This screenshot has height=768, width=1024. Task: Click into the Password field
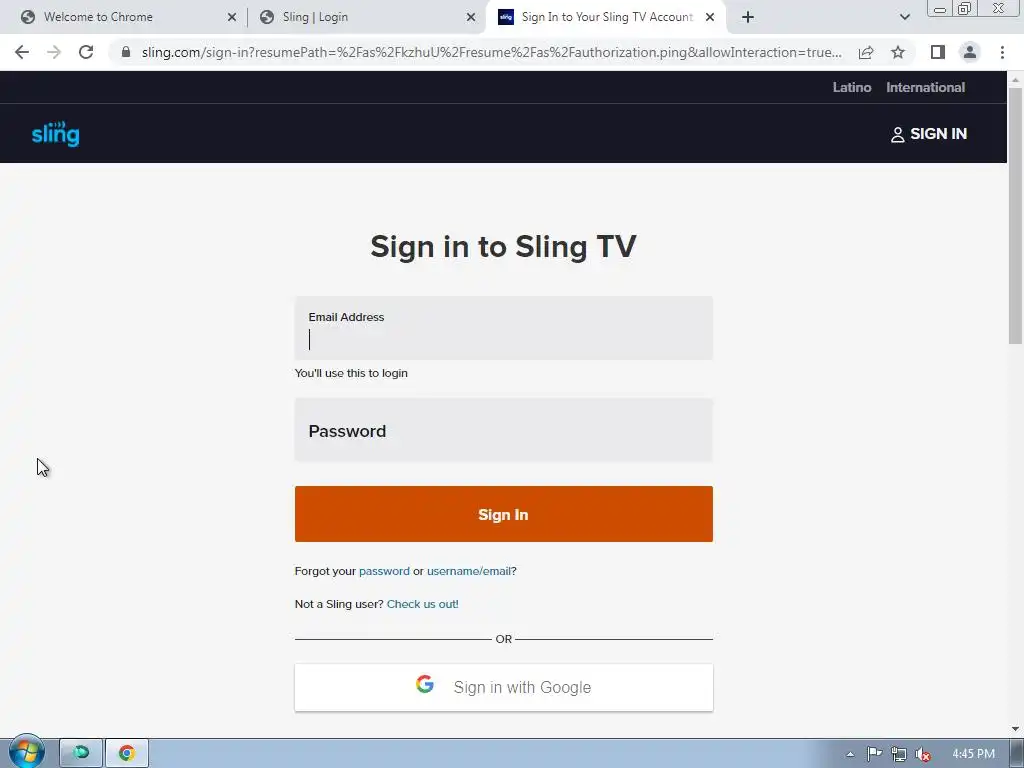[x=504, y=430]
